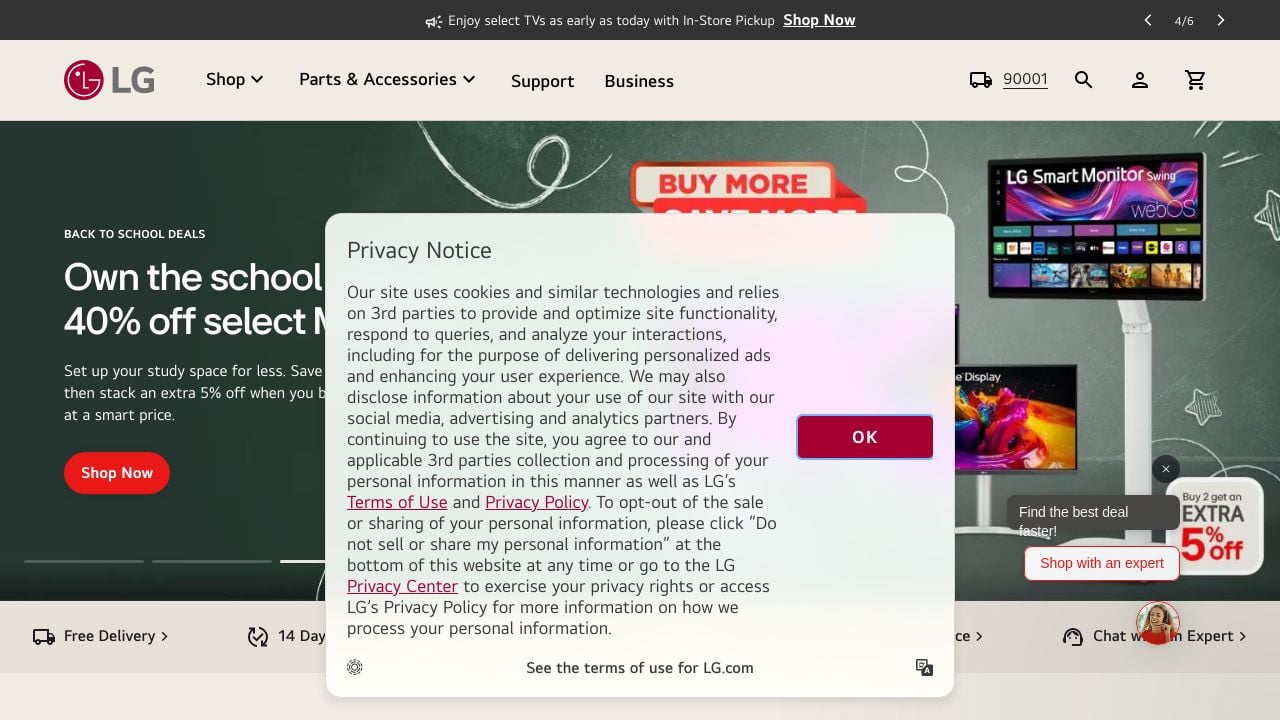Screen dimensions: 1280x720
Task: Click the Privacy Notice heading
Action: (x=419, y=250)
